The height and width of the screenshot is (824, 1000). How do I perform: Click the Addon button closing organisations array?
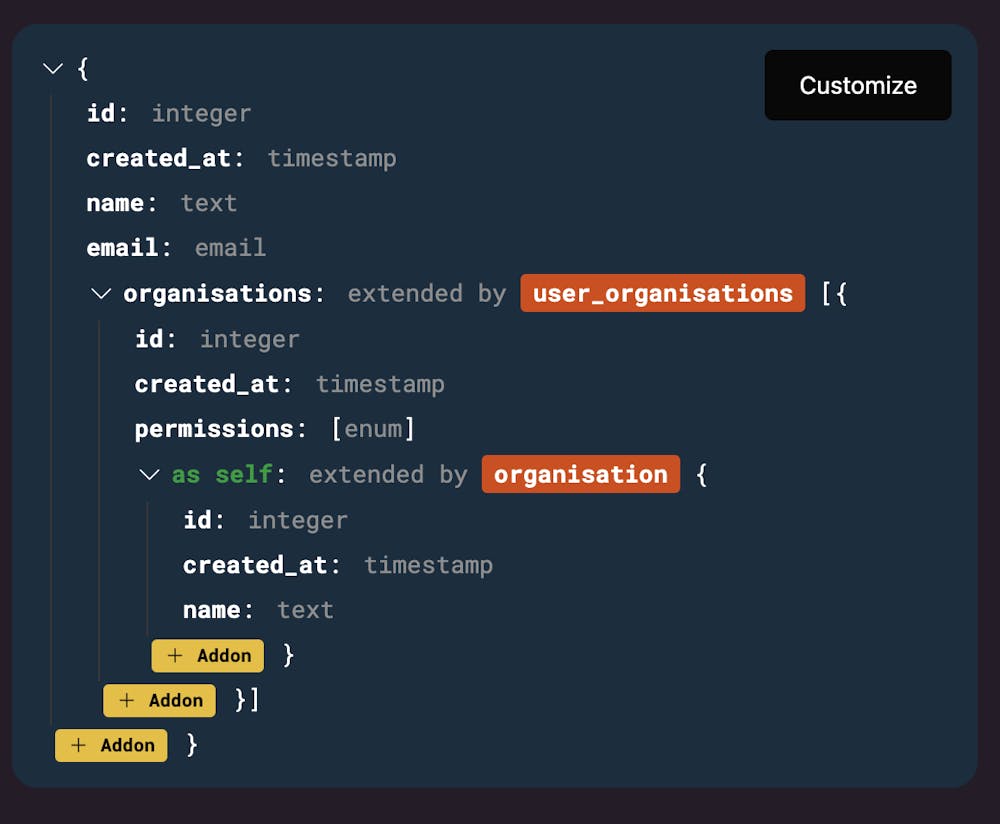(159, 700)
